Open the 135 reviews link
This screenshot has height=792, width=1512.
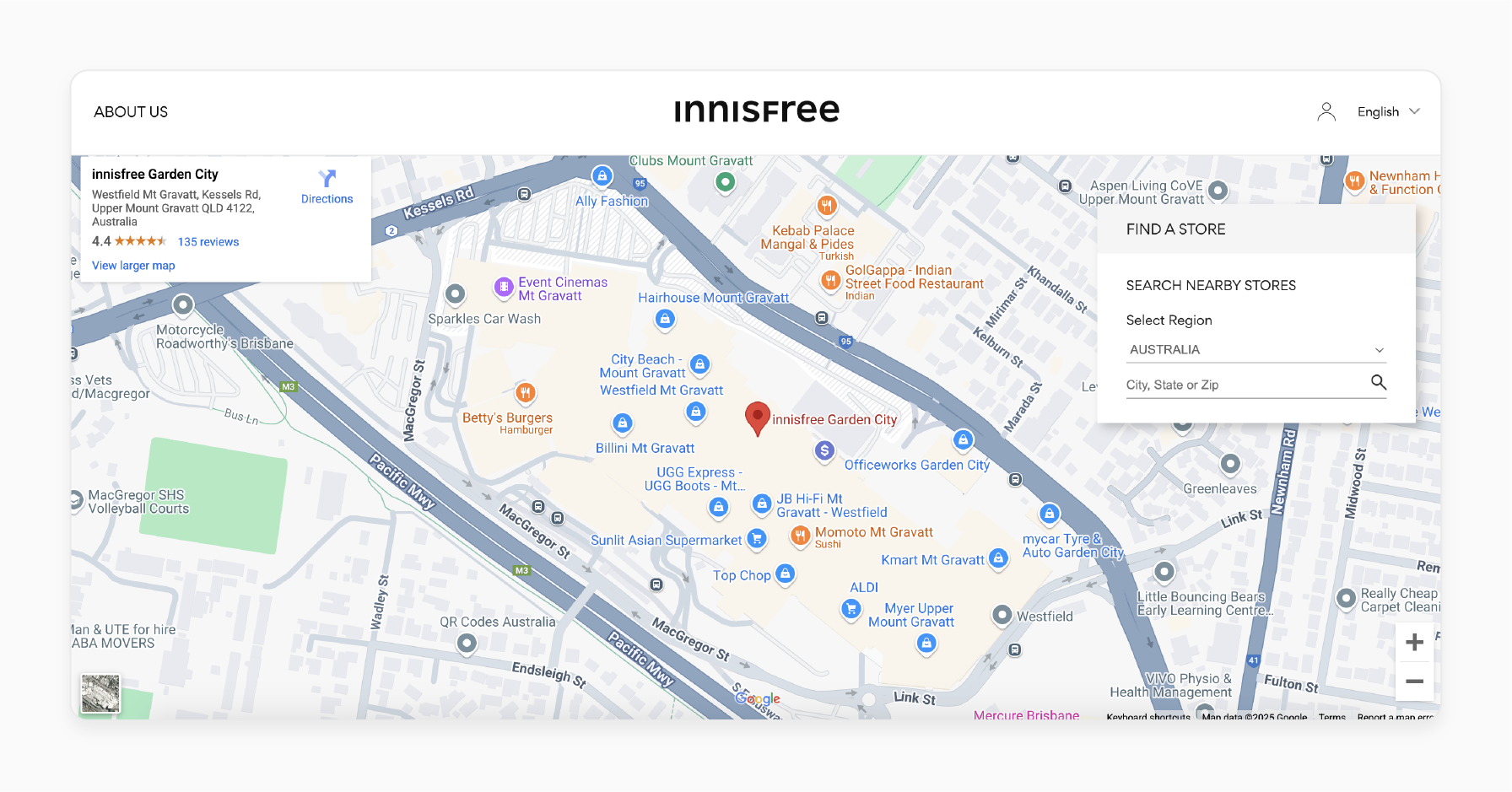208,242
